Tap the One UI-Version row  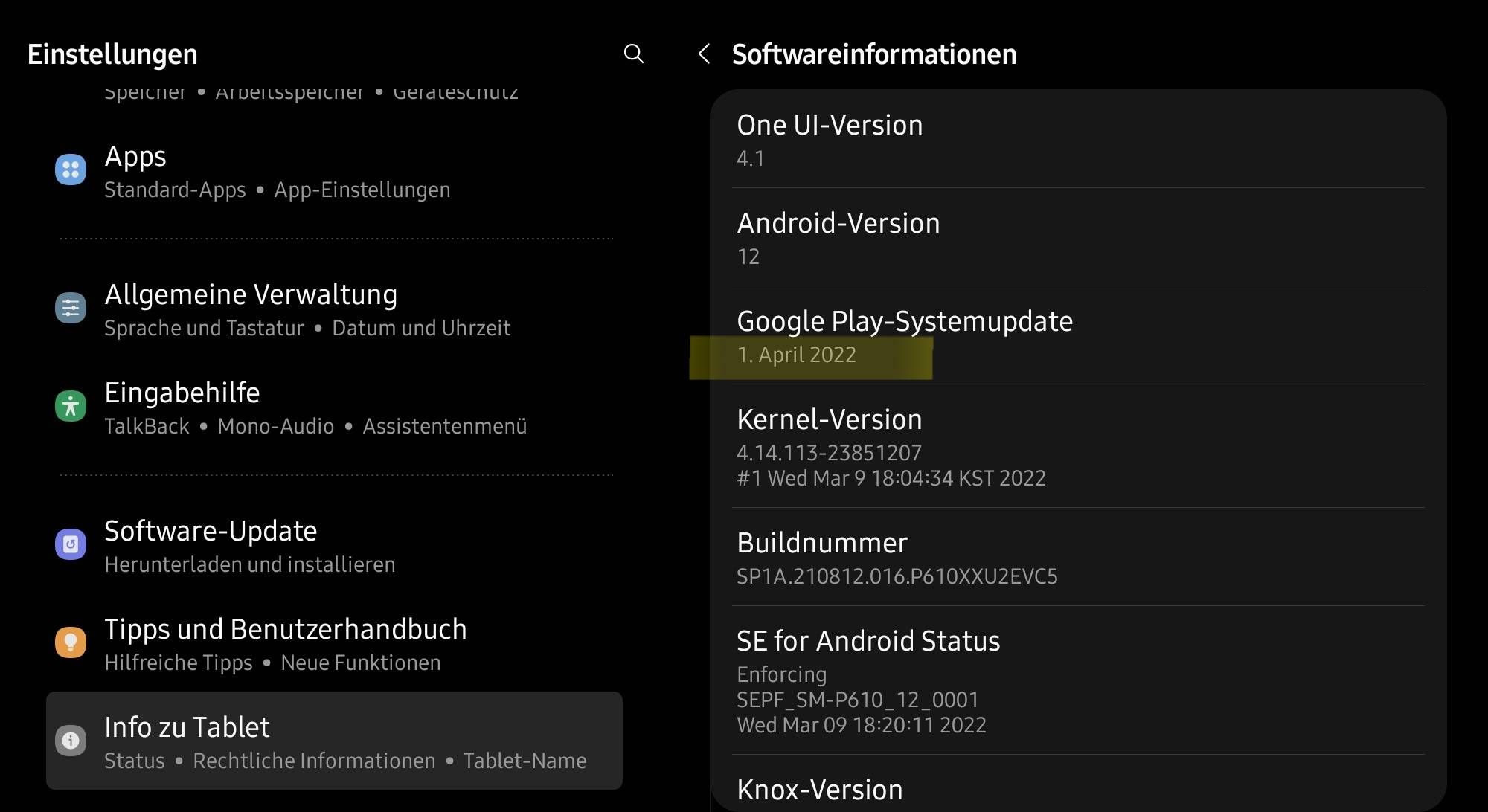(1077, 140)
